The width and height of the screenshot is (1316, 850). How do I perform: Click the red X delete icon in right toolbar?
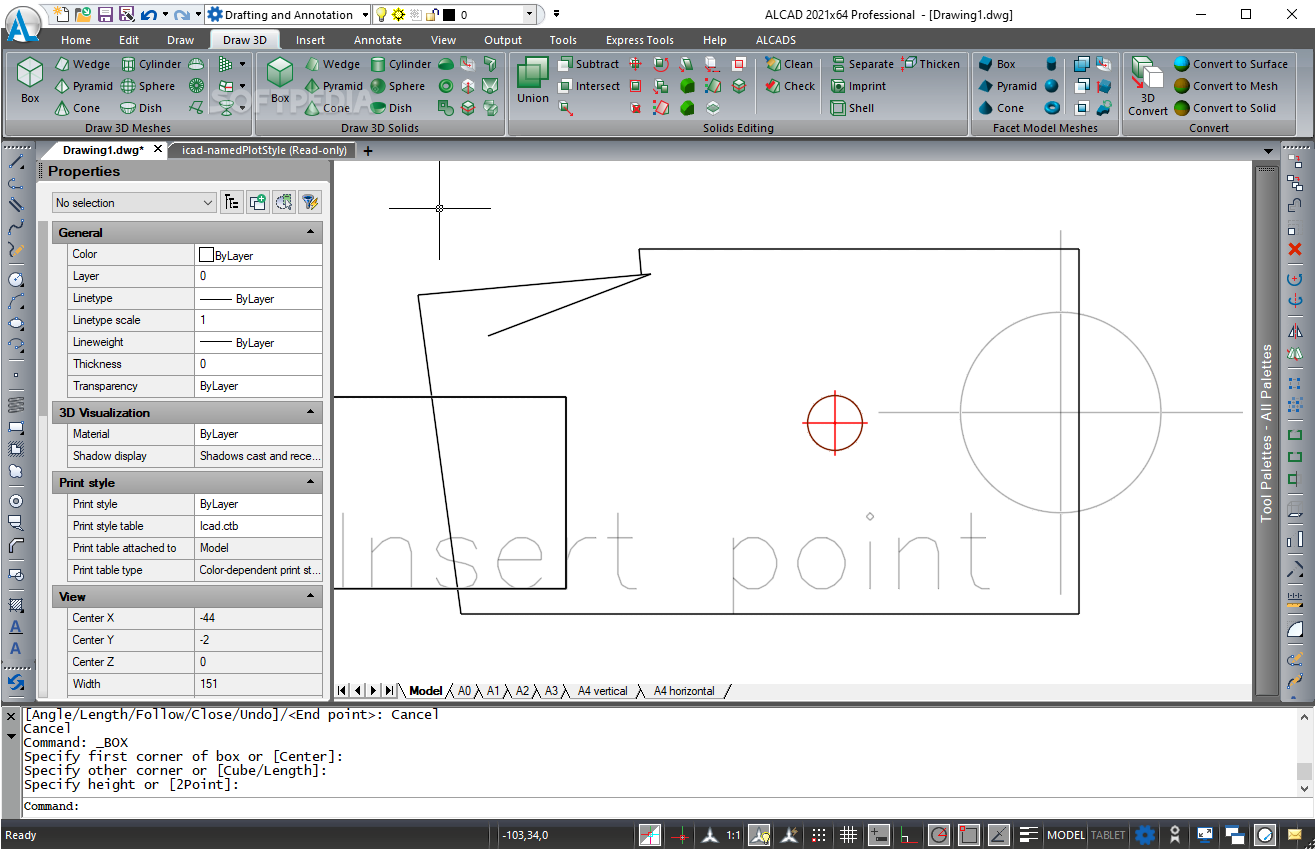tap(1295, 248)
